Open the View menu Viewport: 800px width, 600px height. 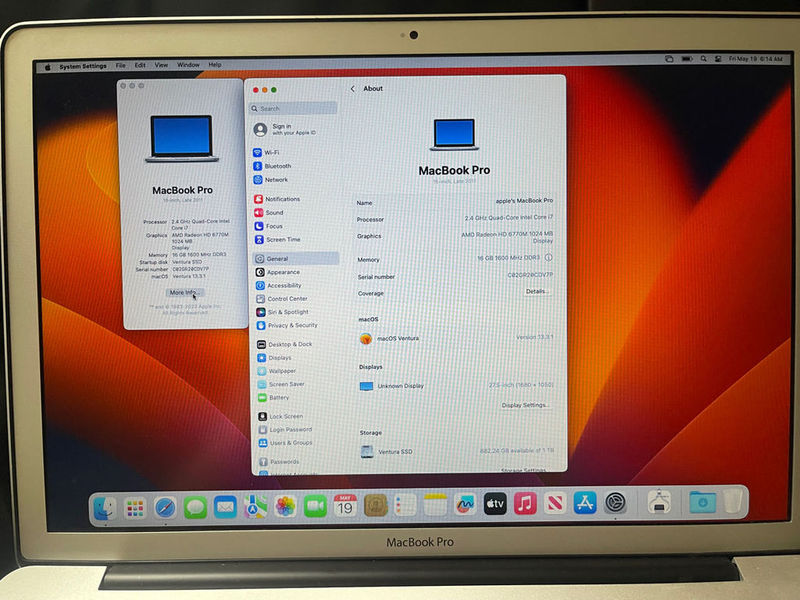pyautogui.click(x=161, y=65)
